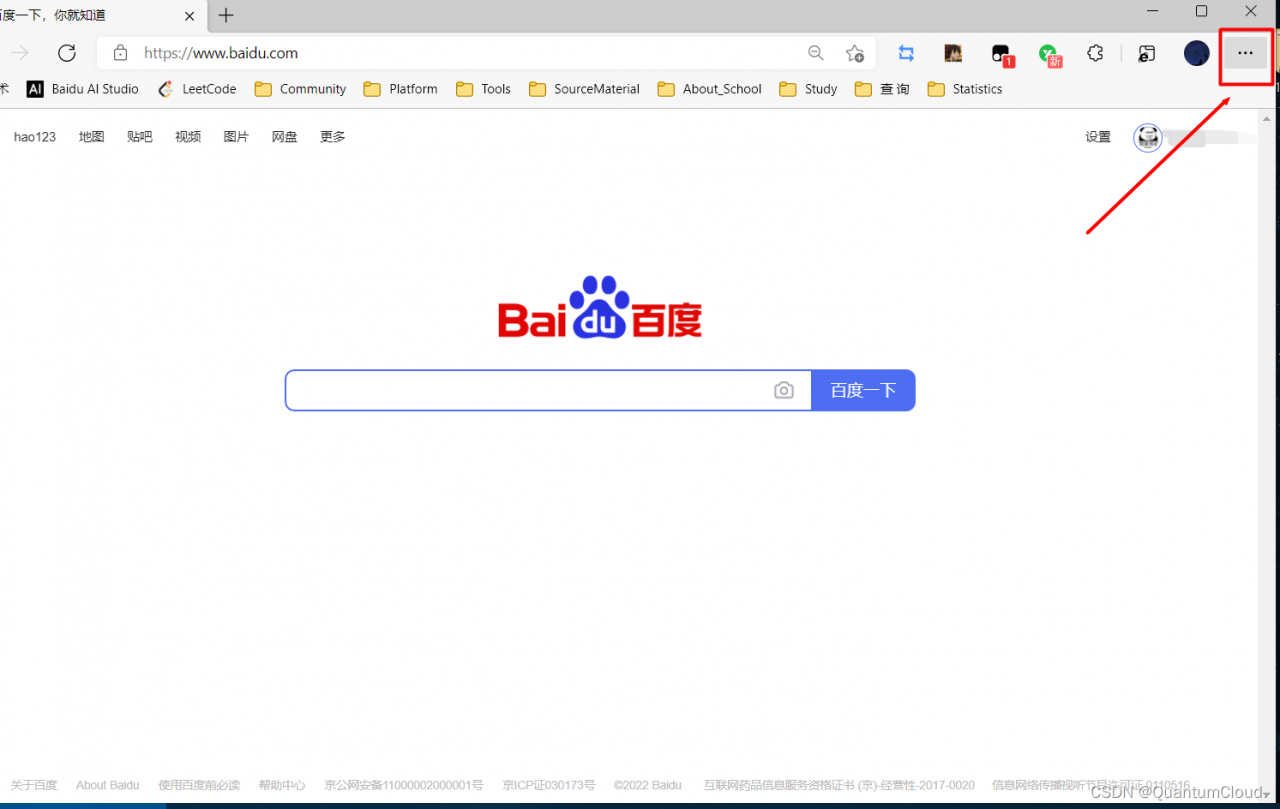Screen dimensions: 1280x809
Task: Expand the Tools bookmarks folder
Action: tap(483, 89)
